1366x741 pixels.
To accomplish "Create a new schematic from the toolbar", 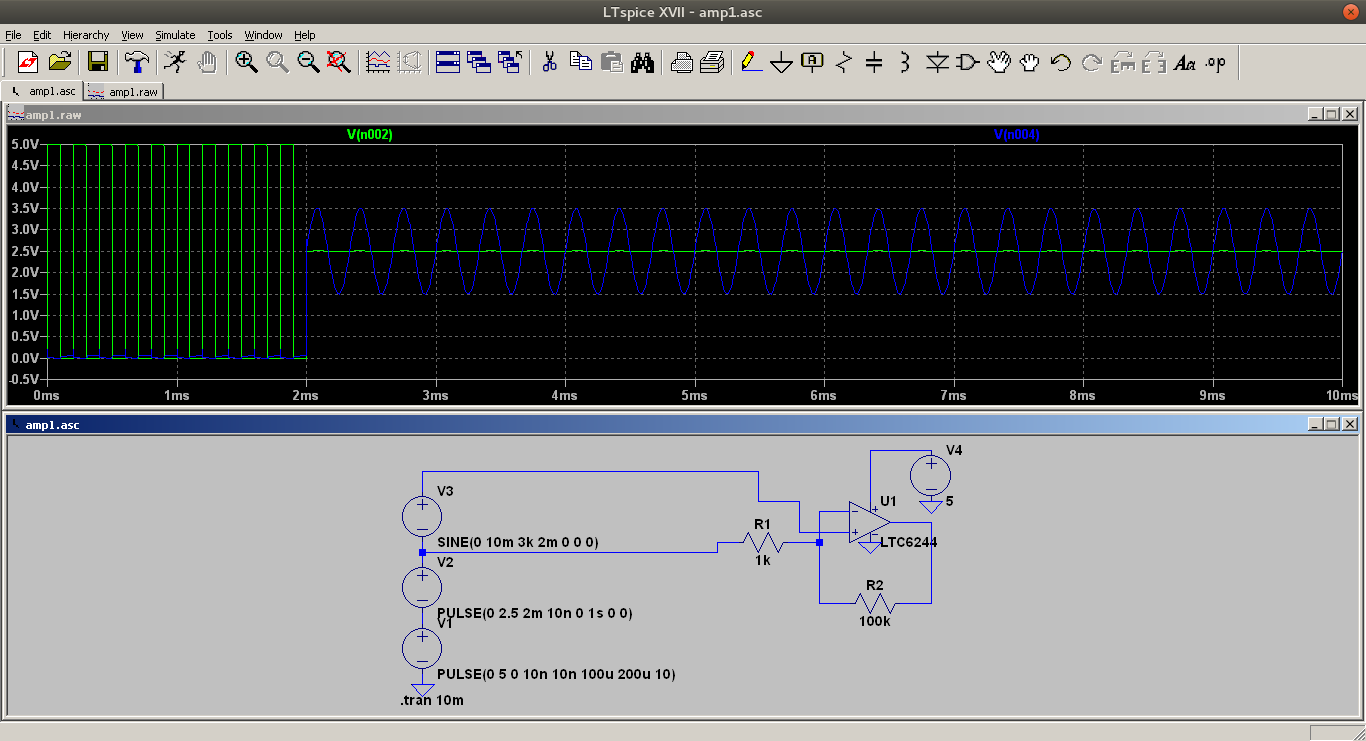I will coord(28,62).
